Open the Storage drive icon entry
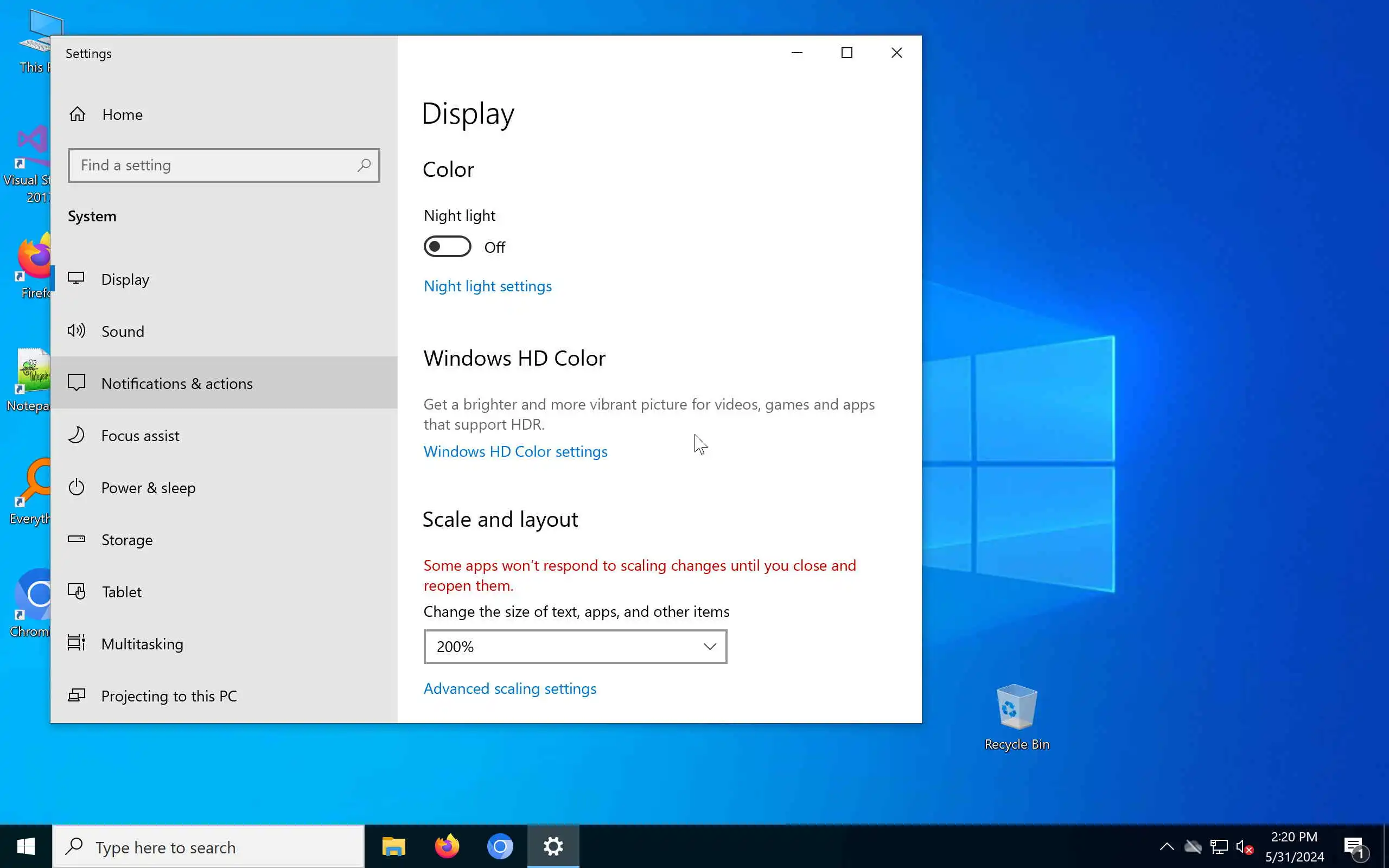1389x868 pixels. 77,539
